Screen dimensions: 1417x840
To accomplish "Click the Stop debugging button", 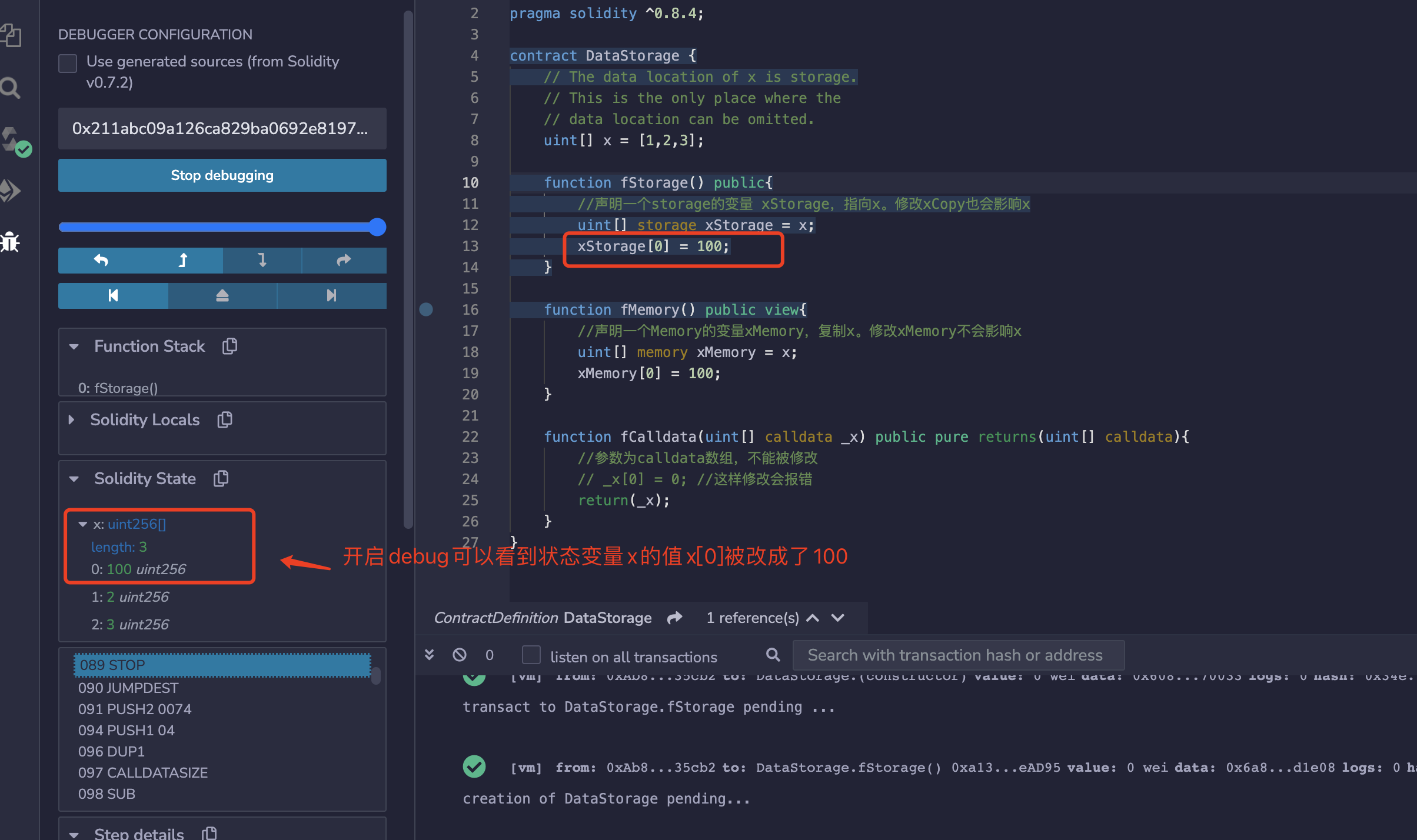I will [x=222, y=175].
